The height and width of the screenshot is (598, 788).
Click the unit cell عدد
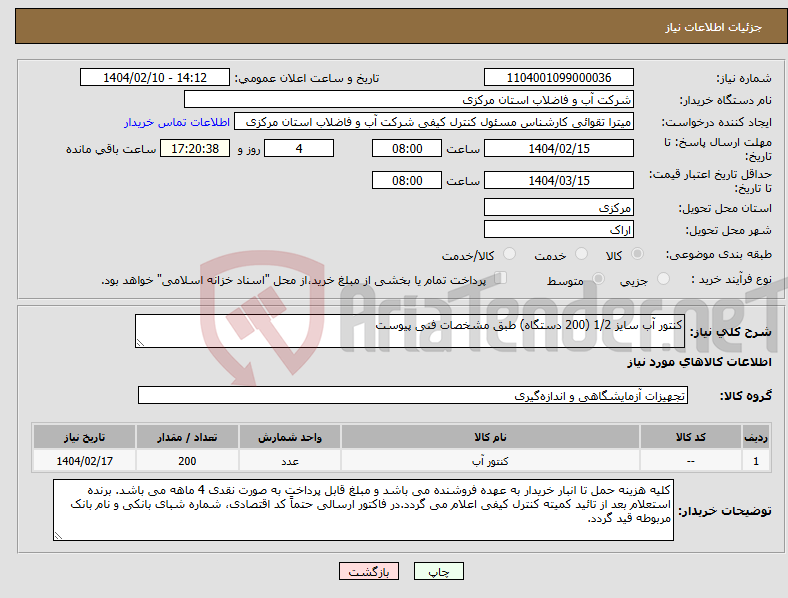290,461
